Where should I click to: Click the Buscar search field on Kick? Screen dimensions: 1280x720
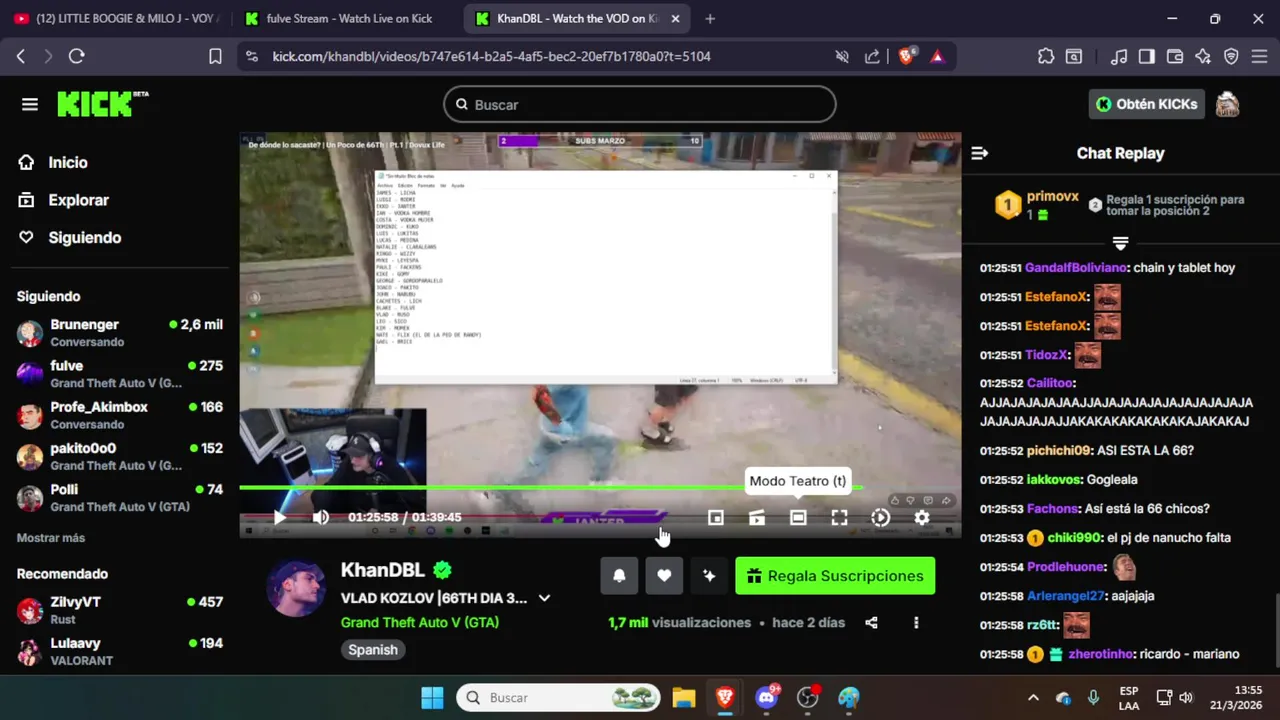click(x=640, y=104)
